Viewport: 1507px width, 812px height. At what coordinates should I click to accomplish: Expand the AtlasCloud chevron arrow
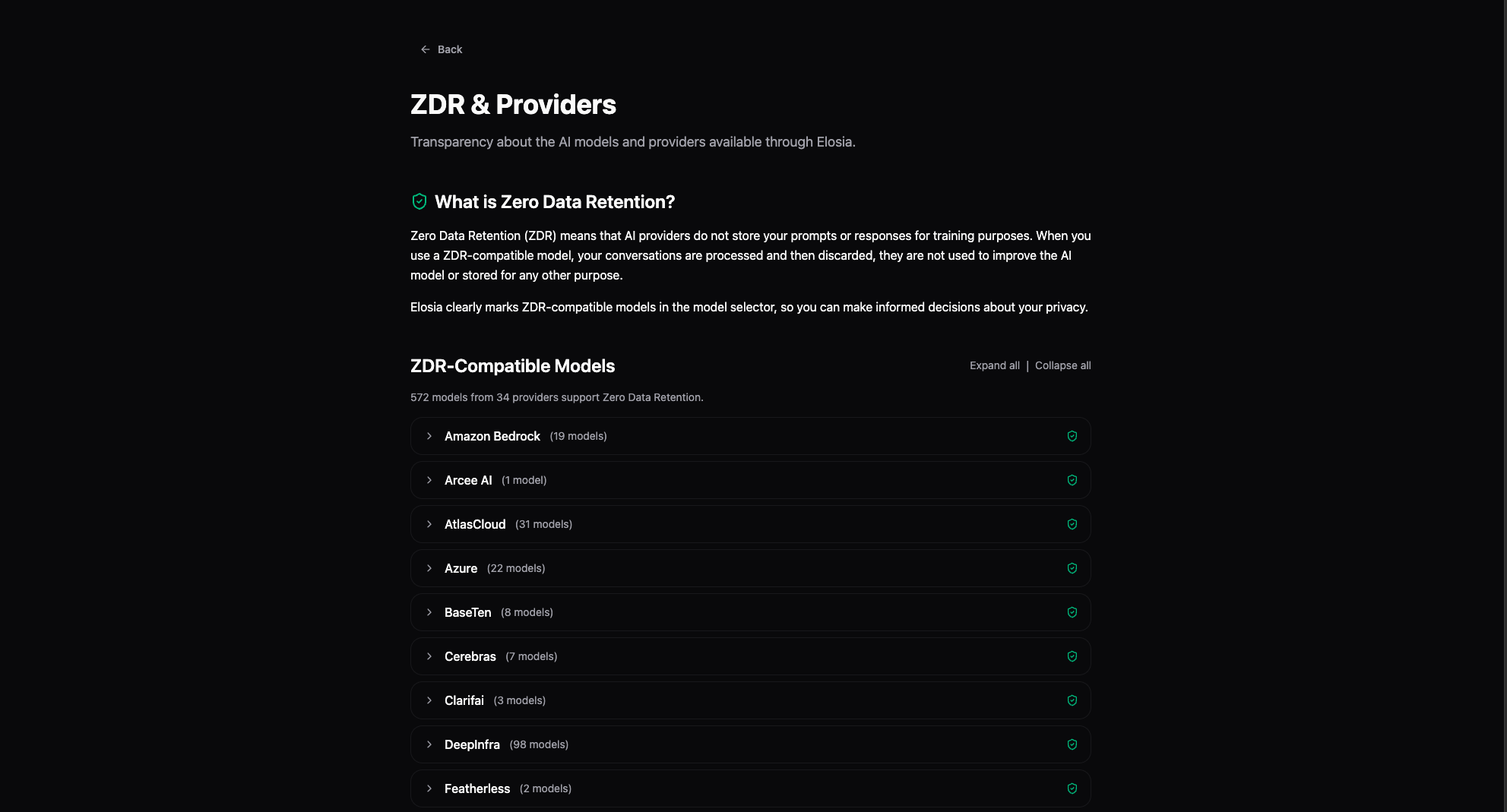[429, 524]
